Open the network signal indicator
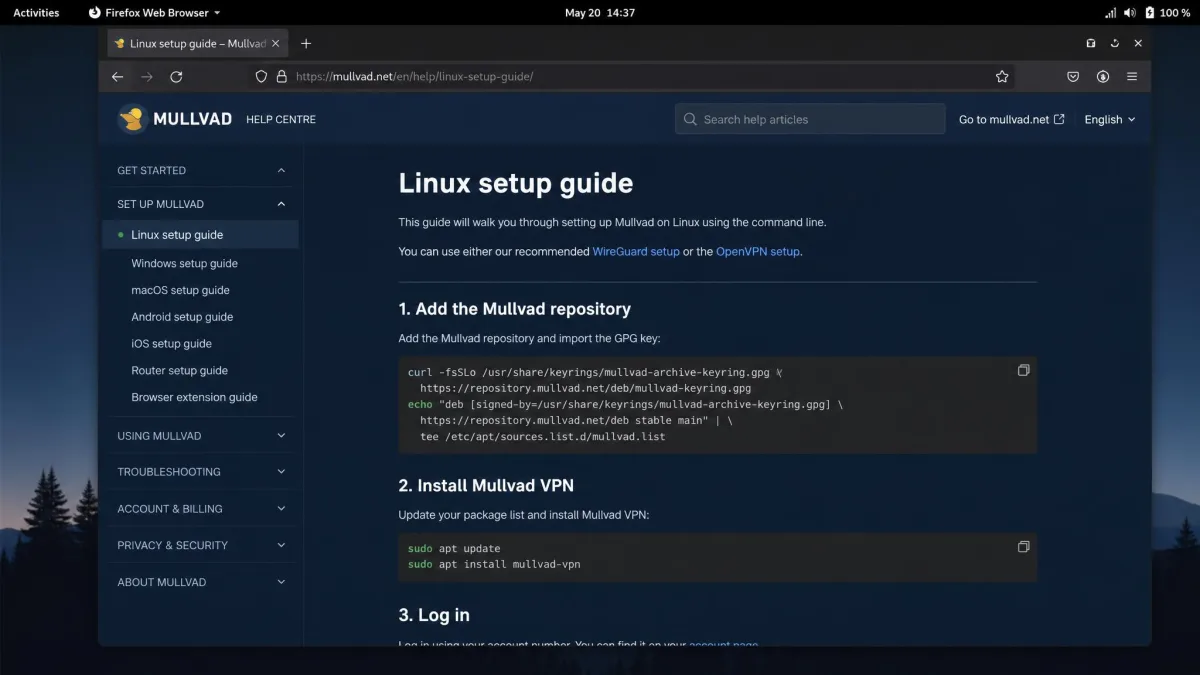Image resolution: width=1200 pixels, height=675 pixels. [1110, 13]
